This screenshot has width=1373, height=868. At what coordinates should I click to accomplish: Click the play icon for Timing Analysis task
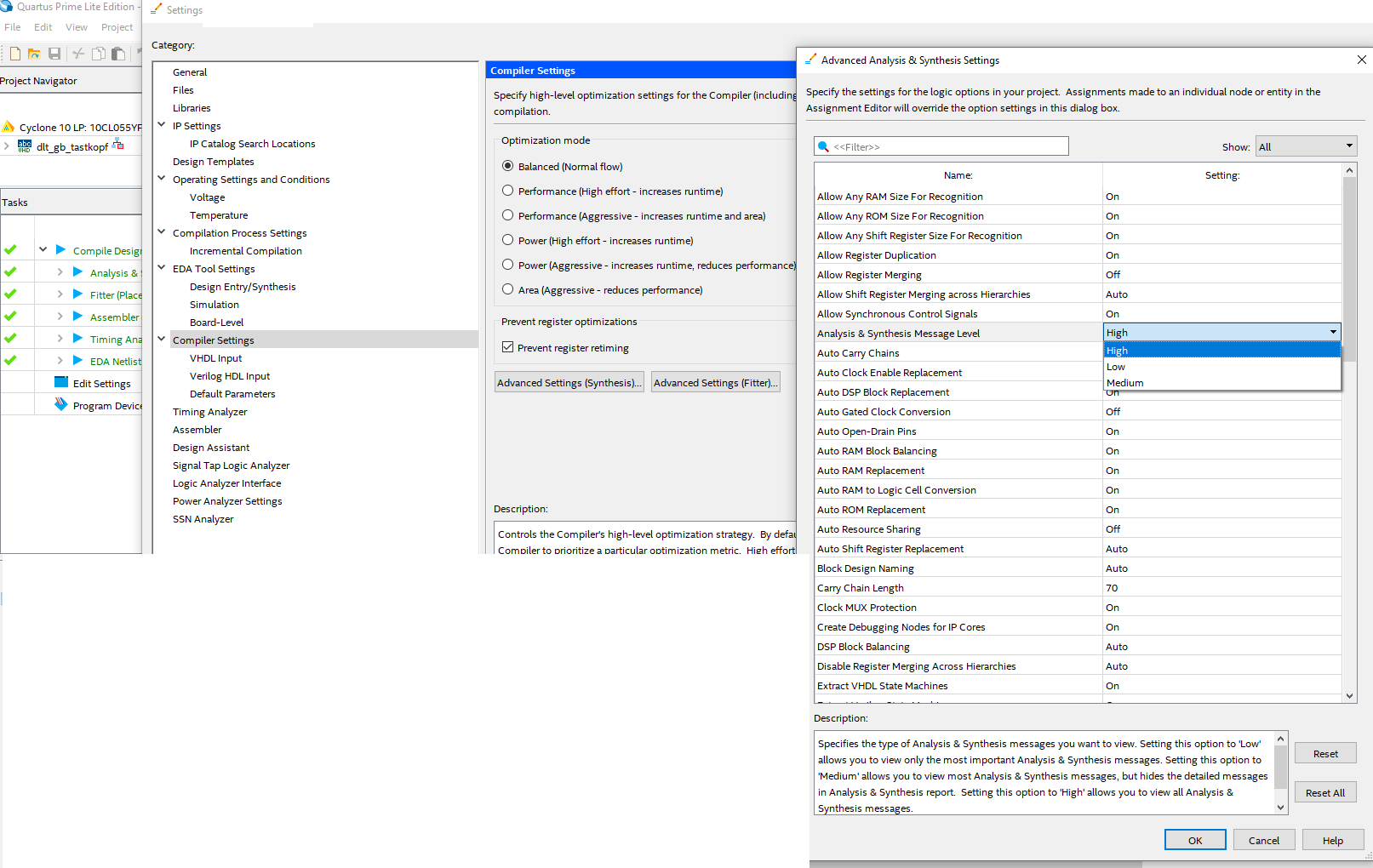pyautogui.click(x=77, y=338)
